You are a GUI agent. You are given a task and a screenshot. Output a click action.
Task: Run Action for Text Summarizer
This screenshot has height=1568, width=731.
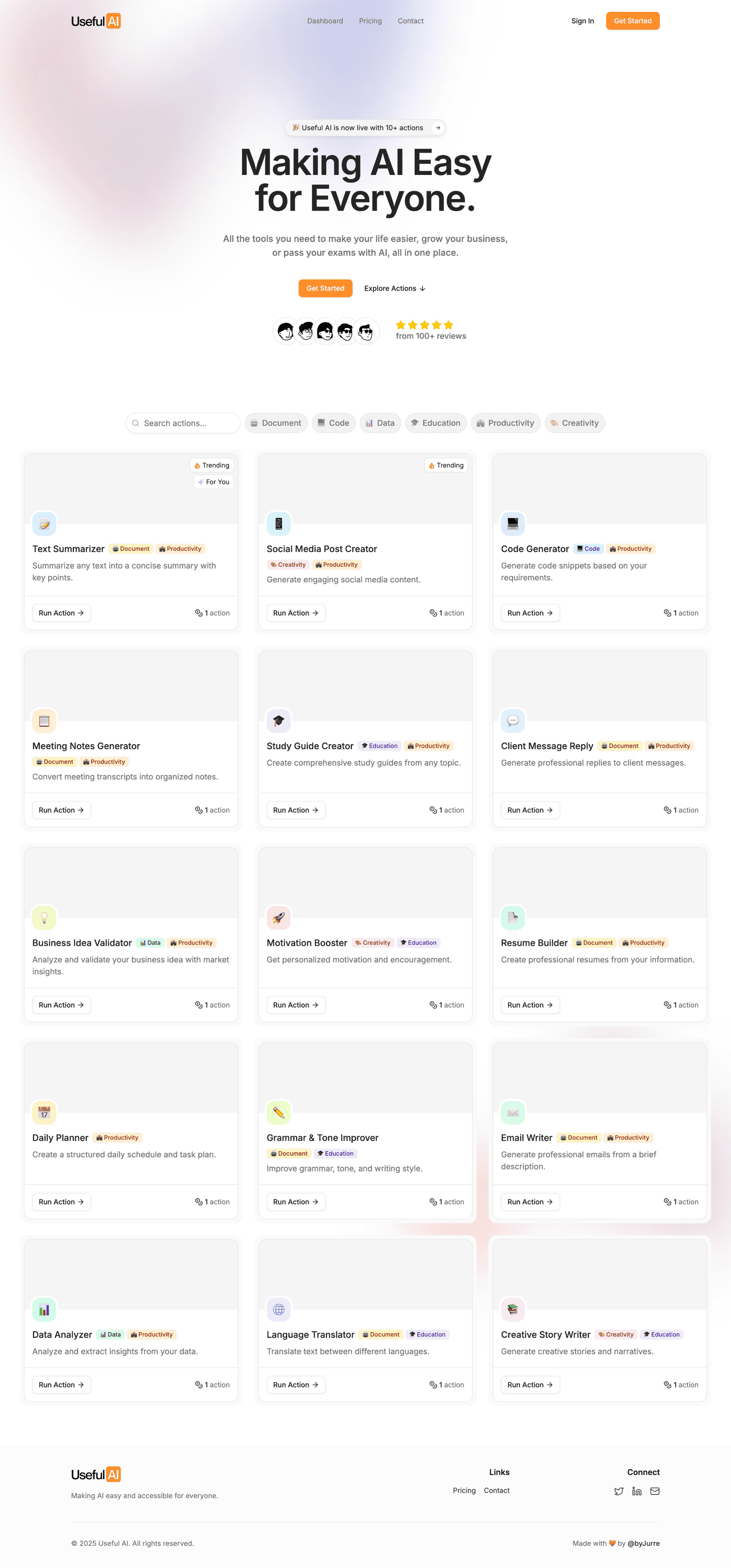pyautogui.click(x=62, y=613)
